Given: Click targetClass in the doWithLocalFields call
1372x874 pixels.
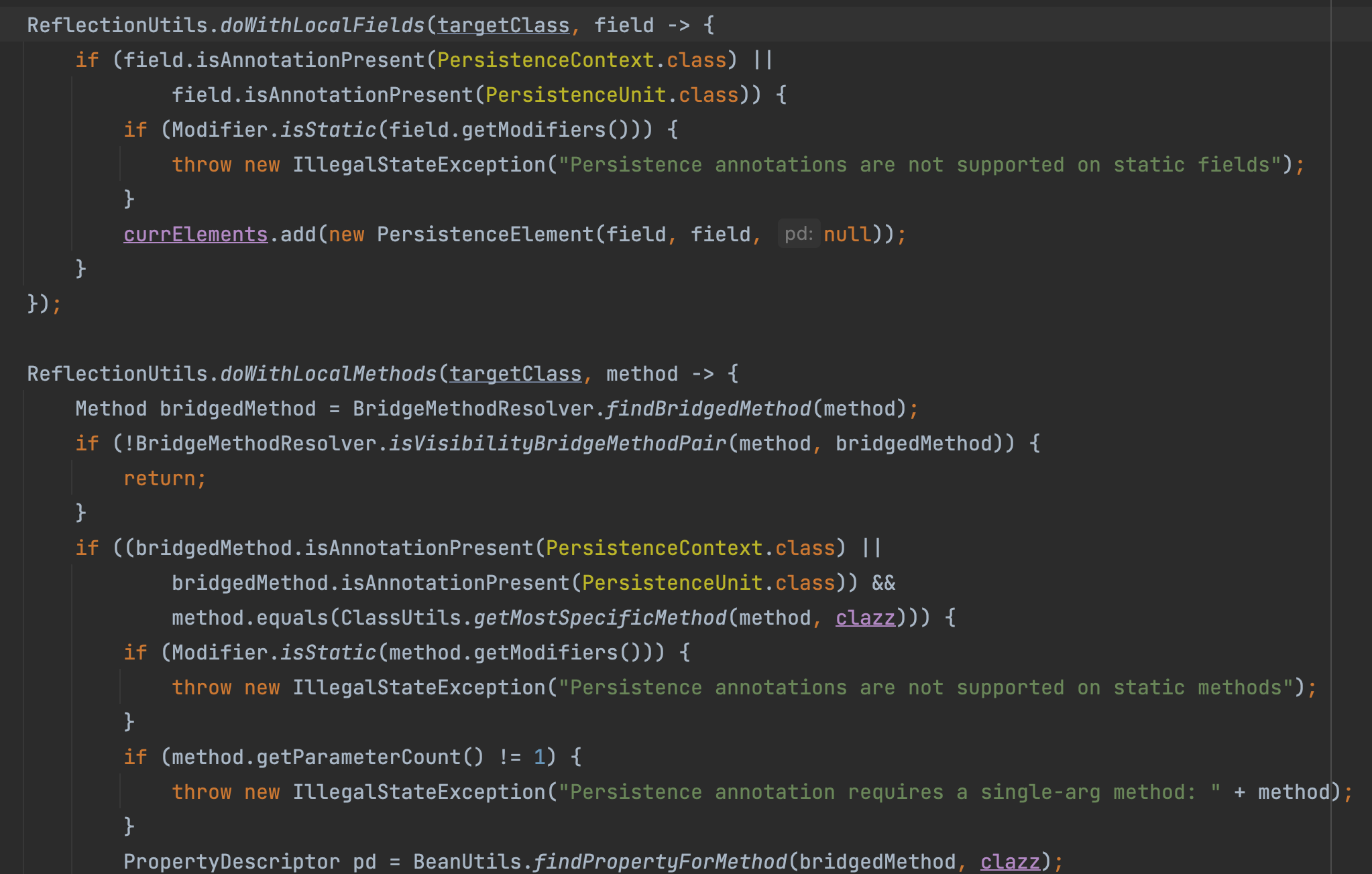Looking at the screenshot, I should pos(503,25).
